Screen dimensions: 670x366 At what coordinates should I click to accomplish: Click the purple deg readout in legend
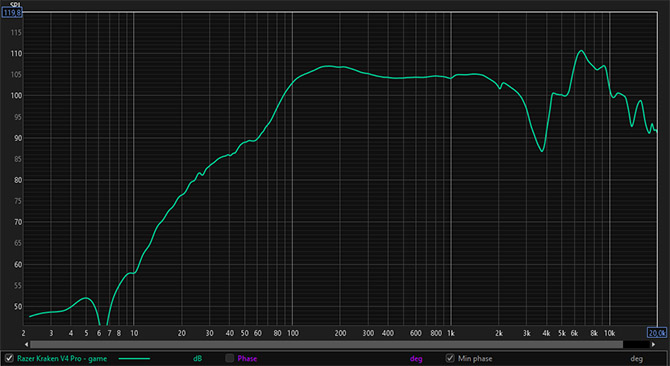(x=416, y=359)
